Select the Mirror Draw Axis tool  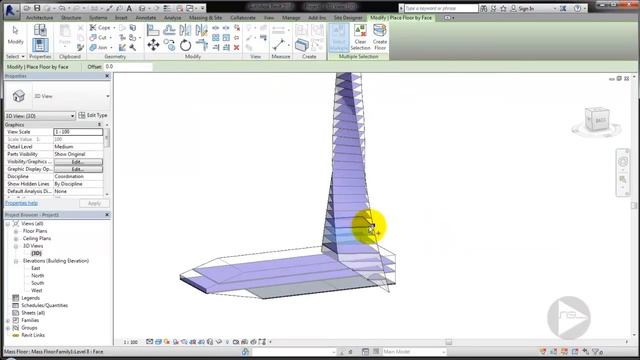201,30
